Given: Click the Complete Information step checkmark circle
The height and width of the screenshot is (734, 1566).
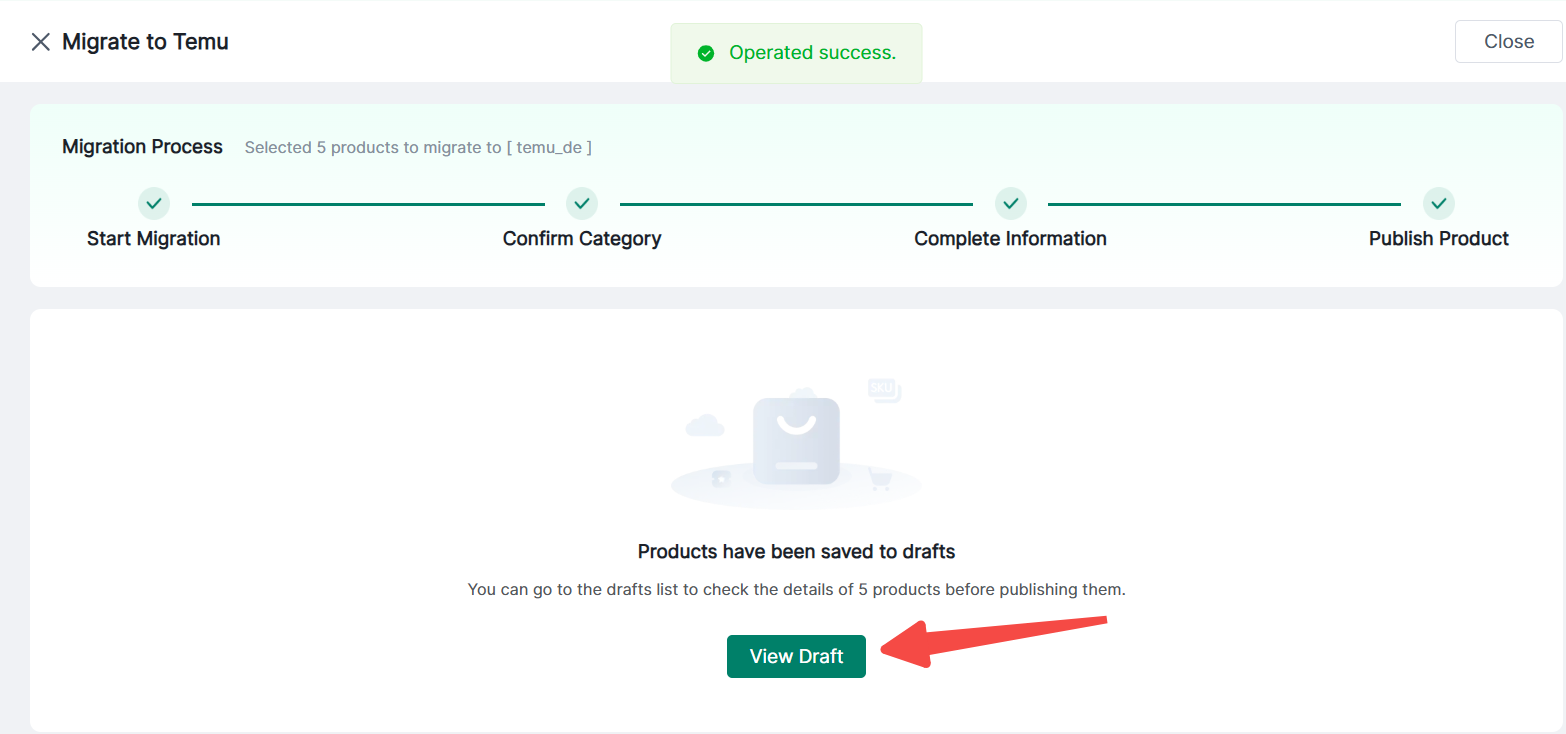Looking at the screenshot, I should pyautogui.click(x=1011, y=203).
